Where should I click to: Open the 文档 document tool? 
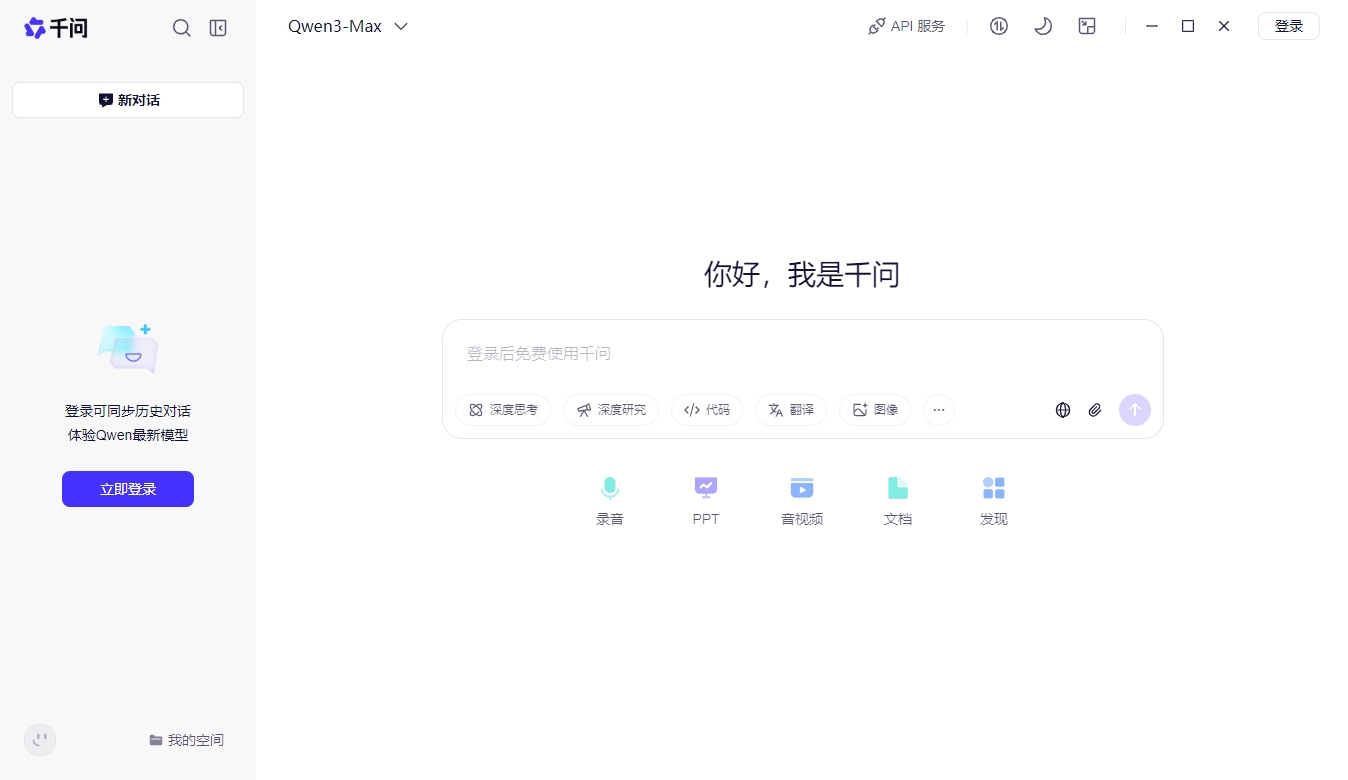click(897, 498)
